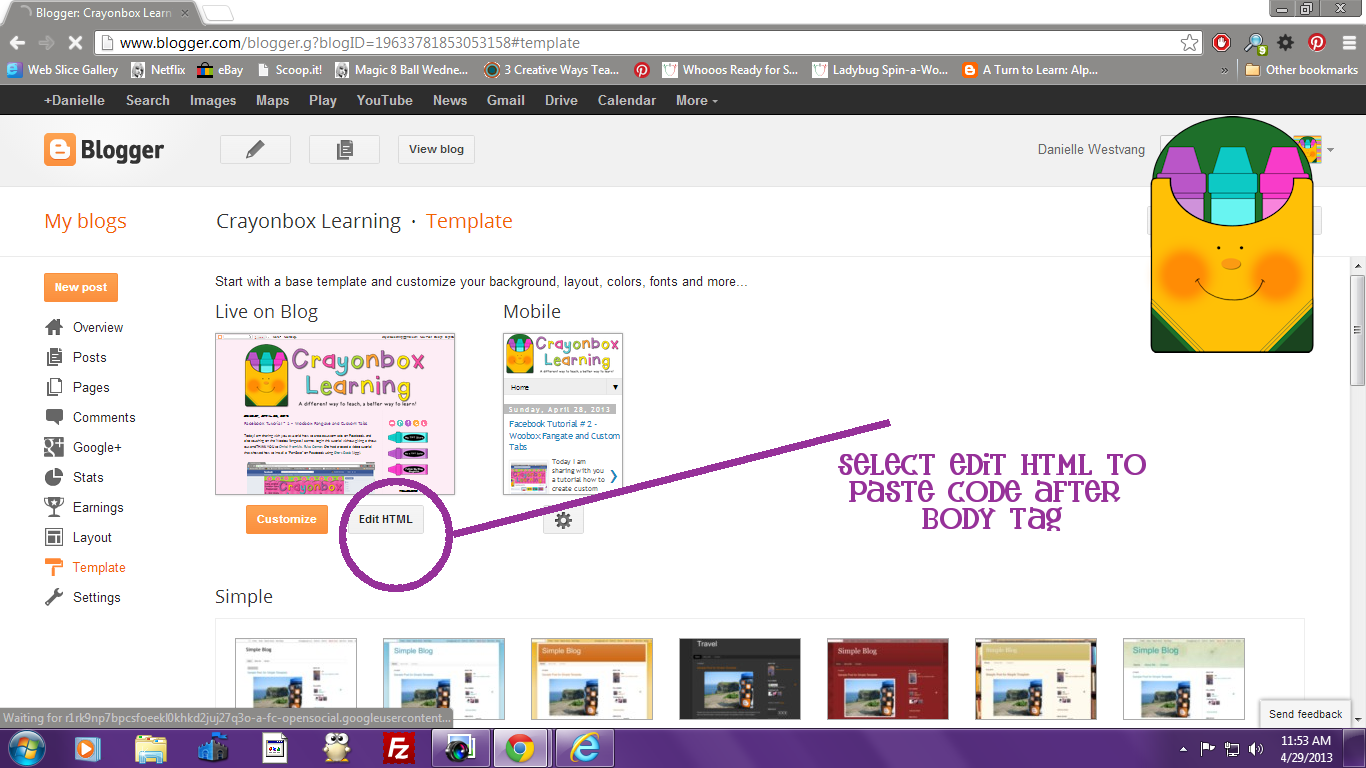The image size is (1366, 768).
Task: Open Gmail from the Google navigation bar
Action: pos(505,100)
